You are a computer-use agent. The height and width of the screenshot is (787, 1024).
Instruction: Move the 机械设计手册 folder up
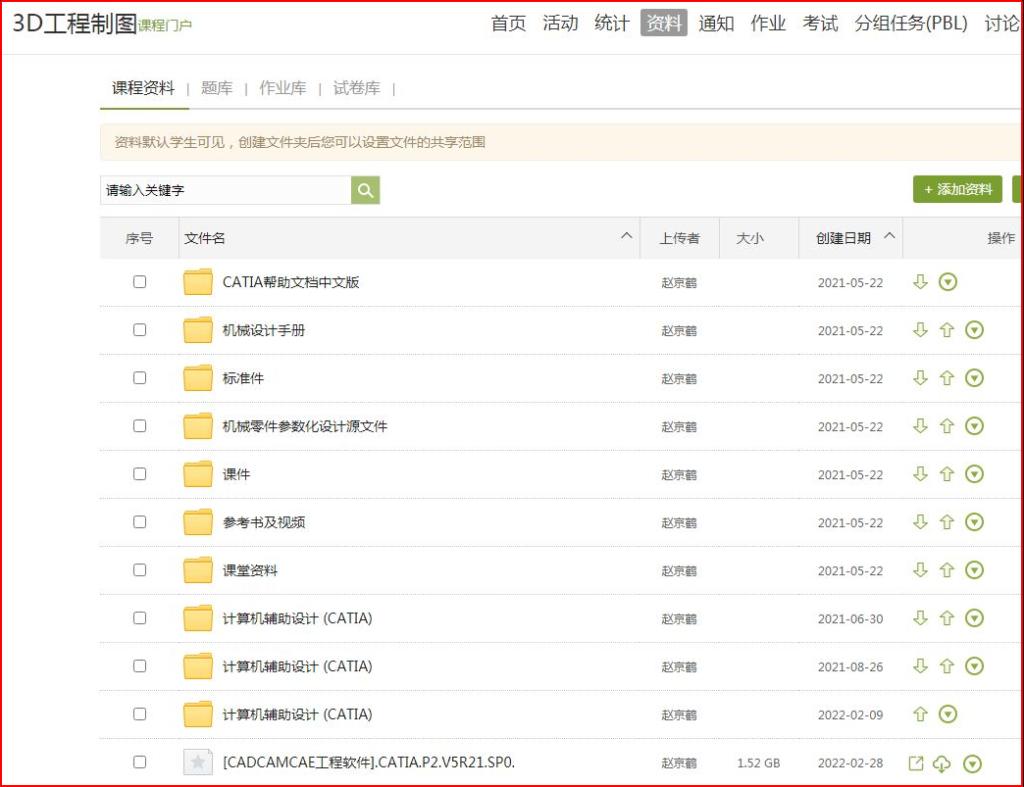(946, 330)
